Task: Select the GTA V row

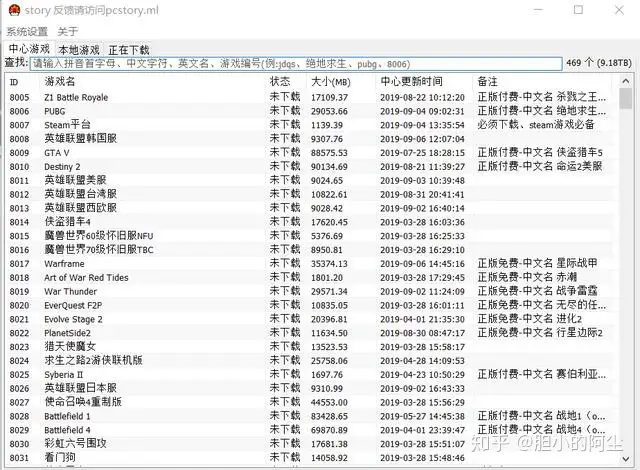Action: 309,153
